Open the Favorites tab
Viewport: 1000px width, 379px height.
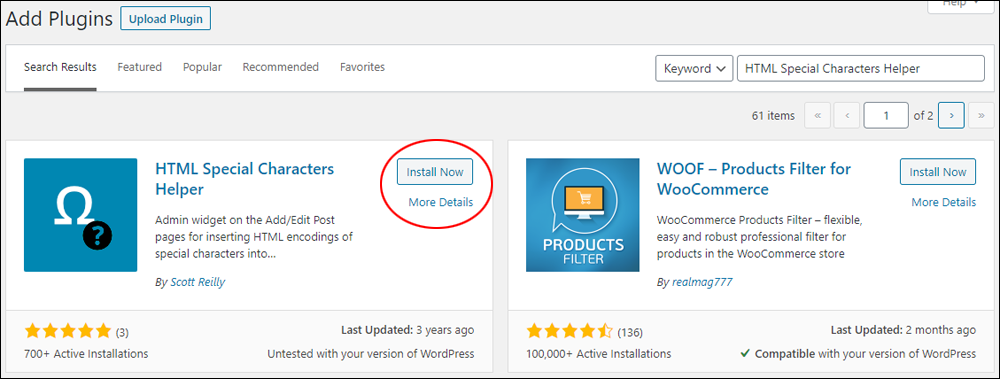coord(362,67)
